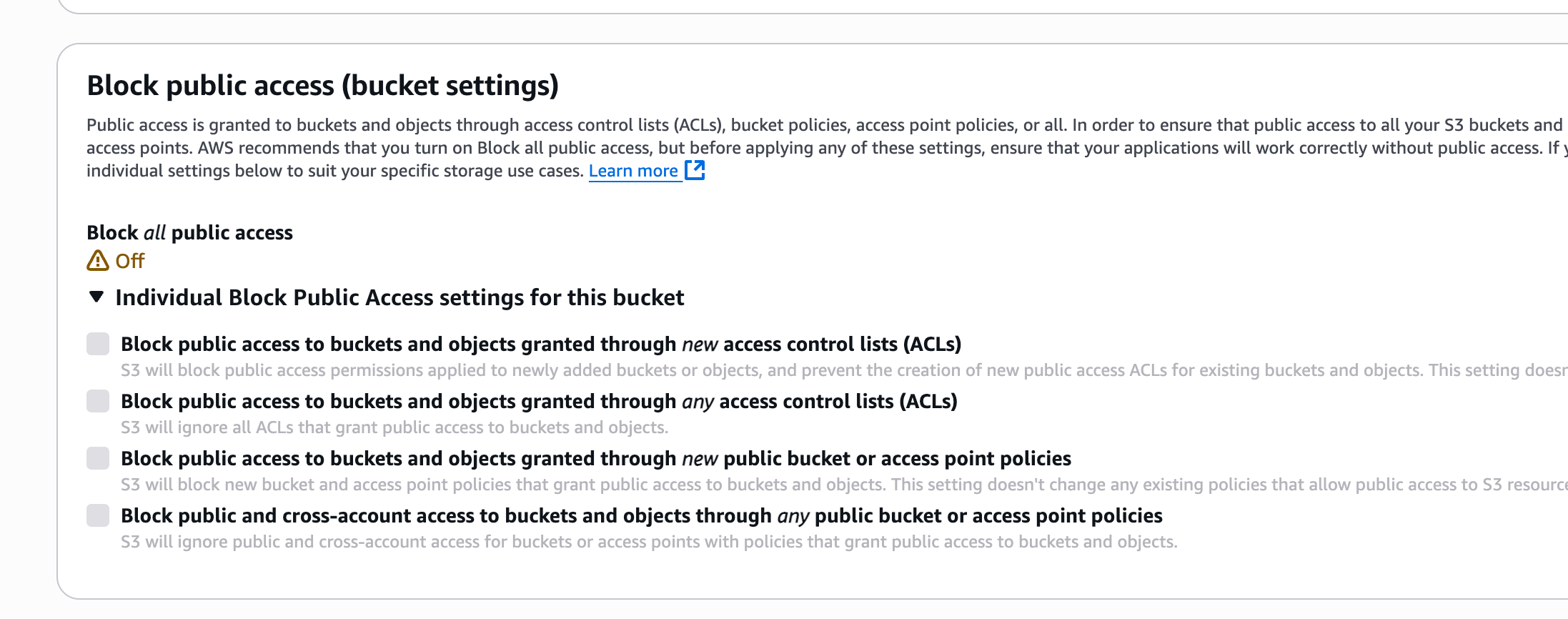Click label text for new public bucket policies
The image size is (1568, 619).
(595, 458)
